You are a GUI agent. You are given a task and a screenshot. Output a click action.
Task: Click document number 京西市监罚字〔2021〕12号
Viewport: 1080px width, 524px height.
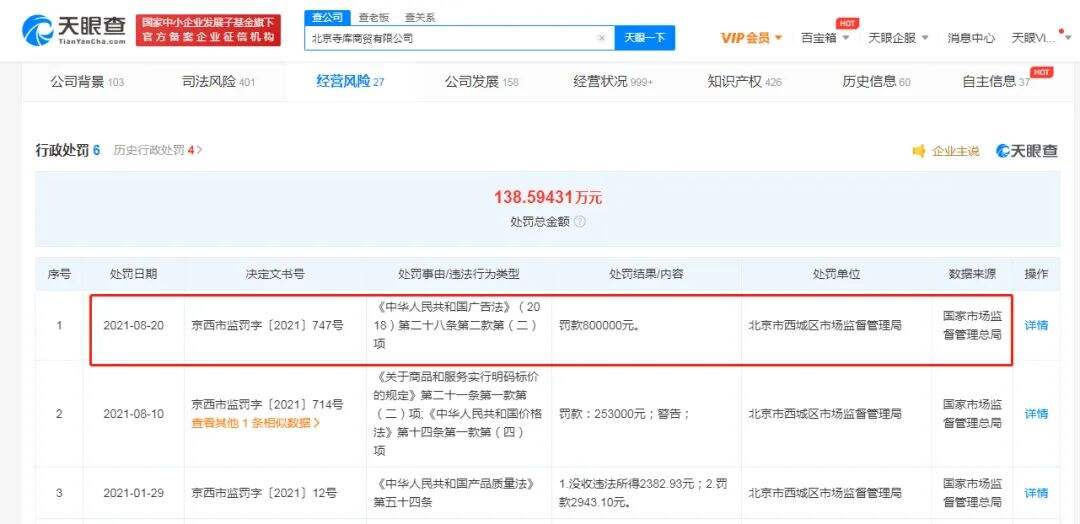(264, 493)
